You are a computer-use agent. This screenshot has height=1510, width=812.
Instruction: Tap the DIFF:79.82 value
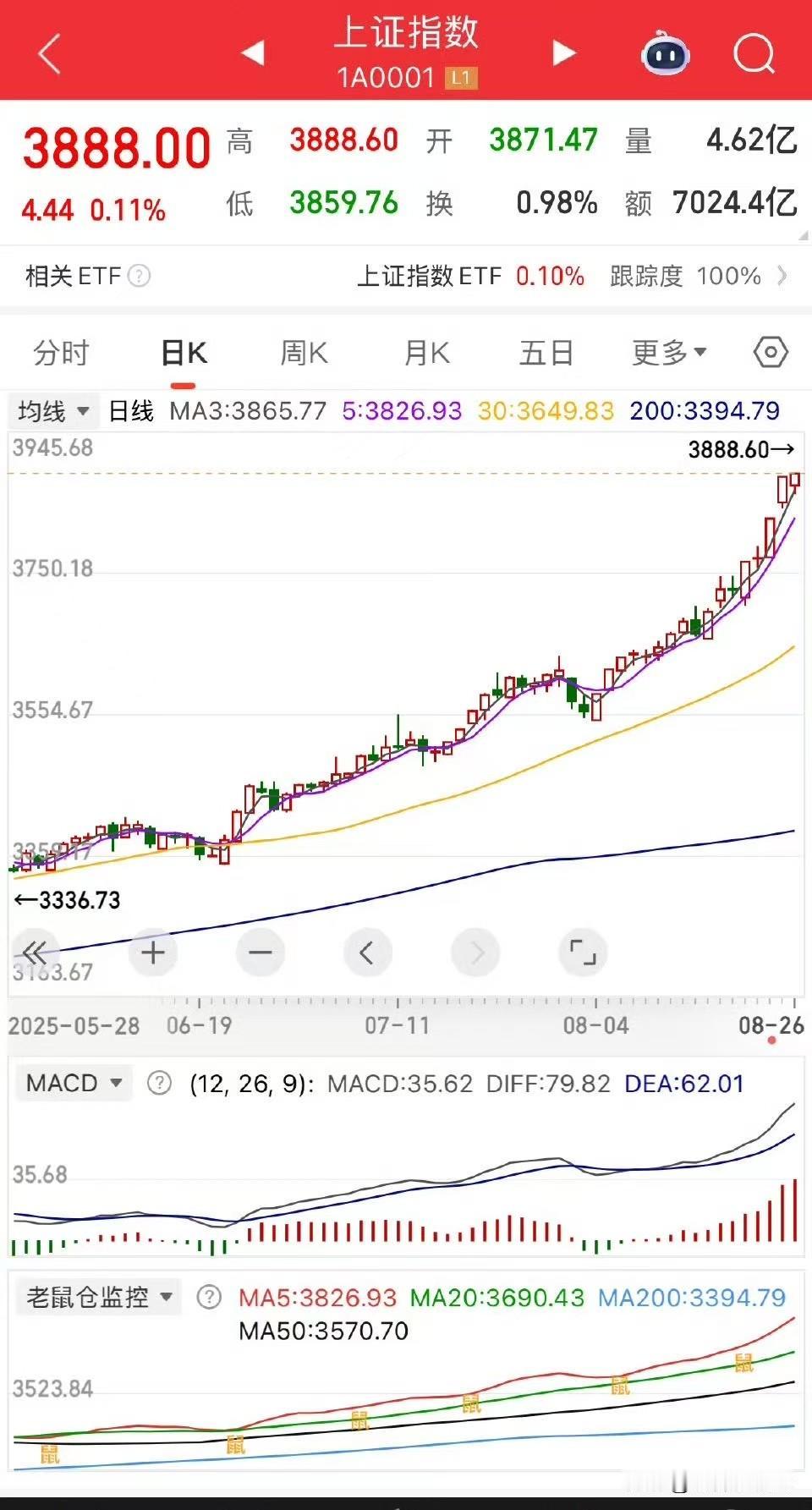(x=548, y=1084)
